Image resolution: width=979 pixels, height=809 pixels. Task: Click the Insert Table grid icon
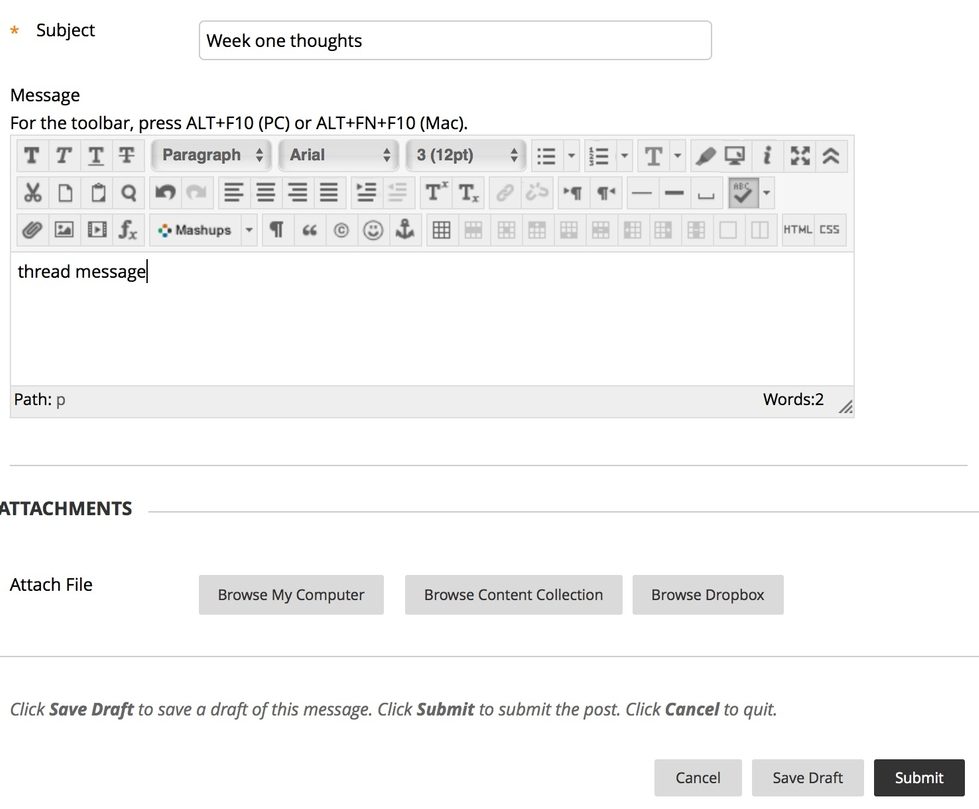441,230
